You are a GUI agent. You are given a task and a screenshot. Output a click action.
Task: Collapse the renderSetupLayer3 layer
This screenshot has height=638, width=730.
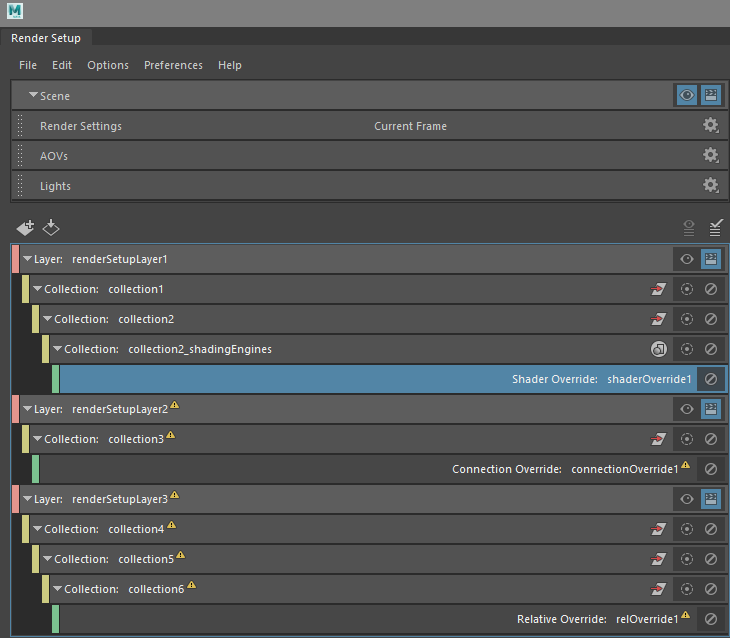[27, 499]
